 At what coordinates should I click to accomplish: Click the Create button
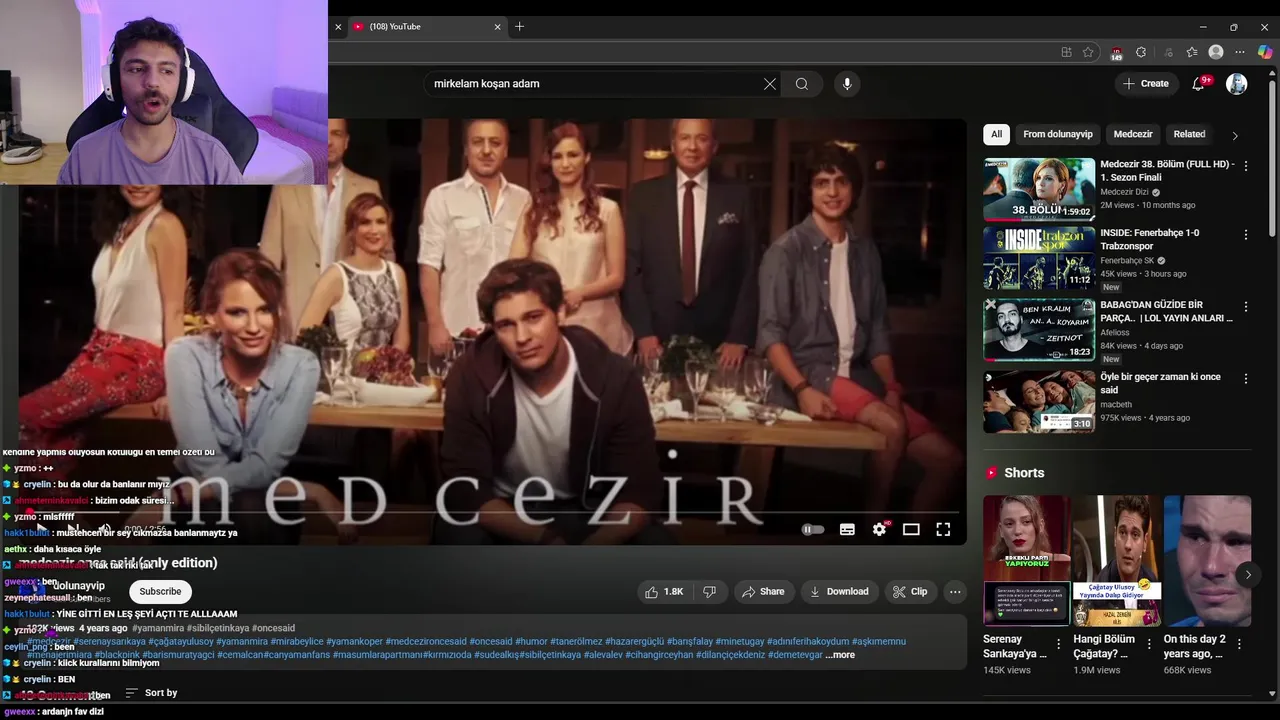[x=1146, y=84]
